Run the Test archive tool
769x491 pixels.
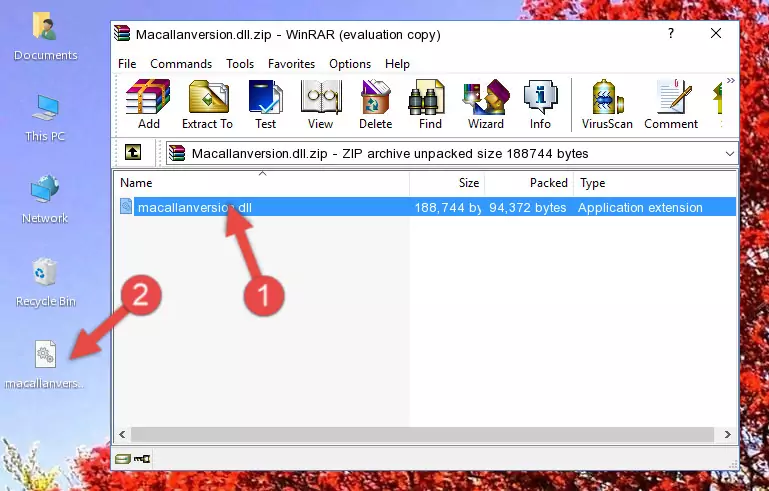coord(265,104)
